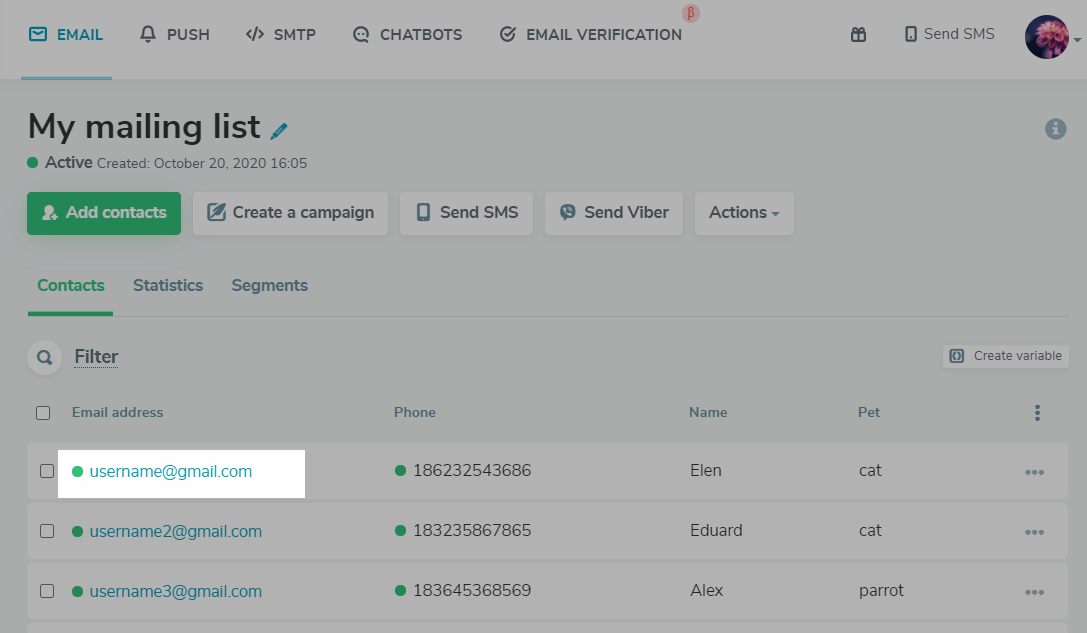The width and height of the screenshot is (1087, 633).
Task: Open row options for Alex's contact
Action: coord(1034,592)
